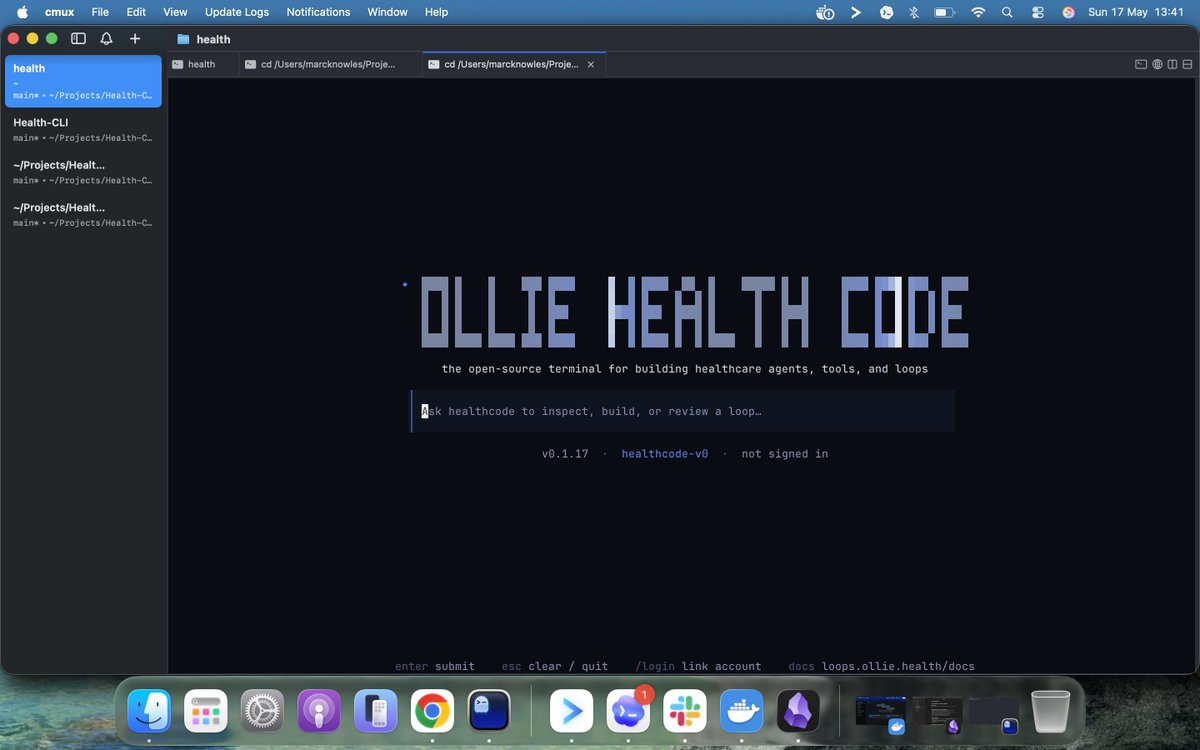The height and width of the screenshot is (750, 1200).
Task: Click the new terminal pane icon
Action: point(1141,64)
